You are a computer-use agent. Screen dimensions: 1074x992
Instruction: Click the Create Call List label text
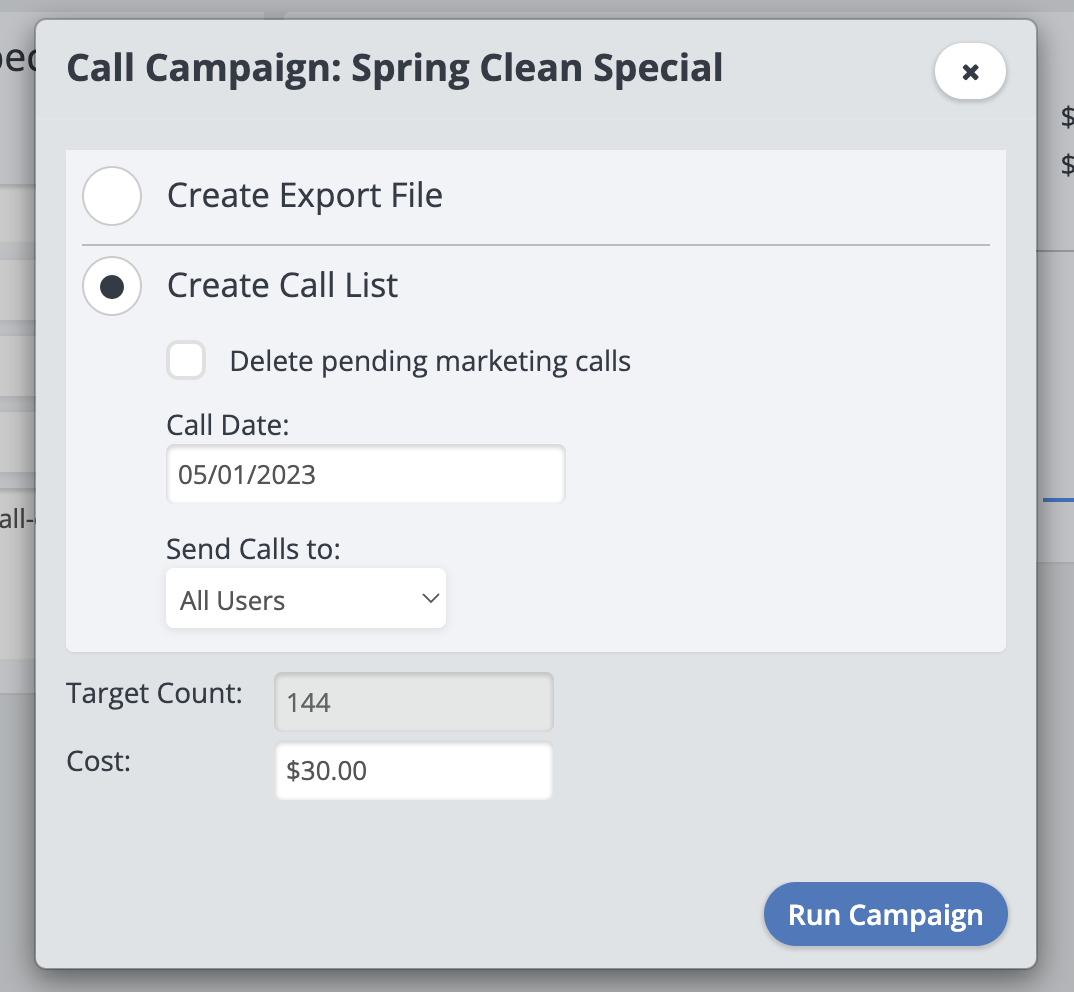click(283, 286)
